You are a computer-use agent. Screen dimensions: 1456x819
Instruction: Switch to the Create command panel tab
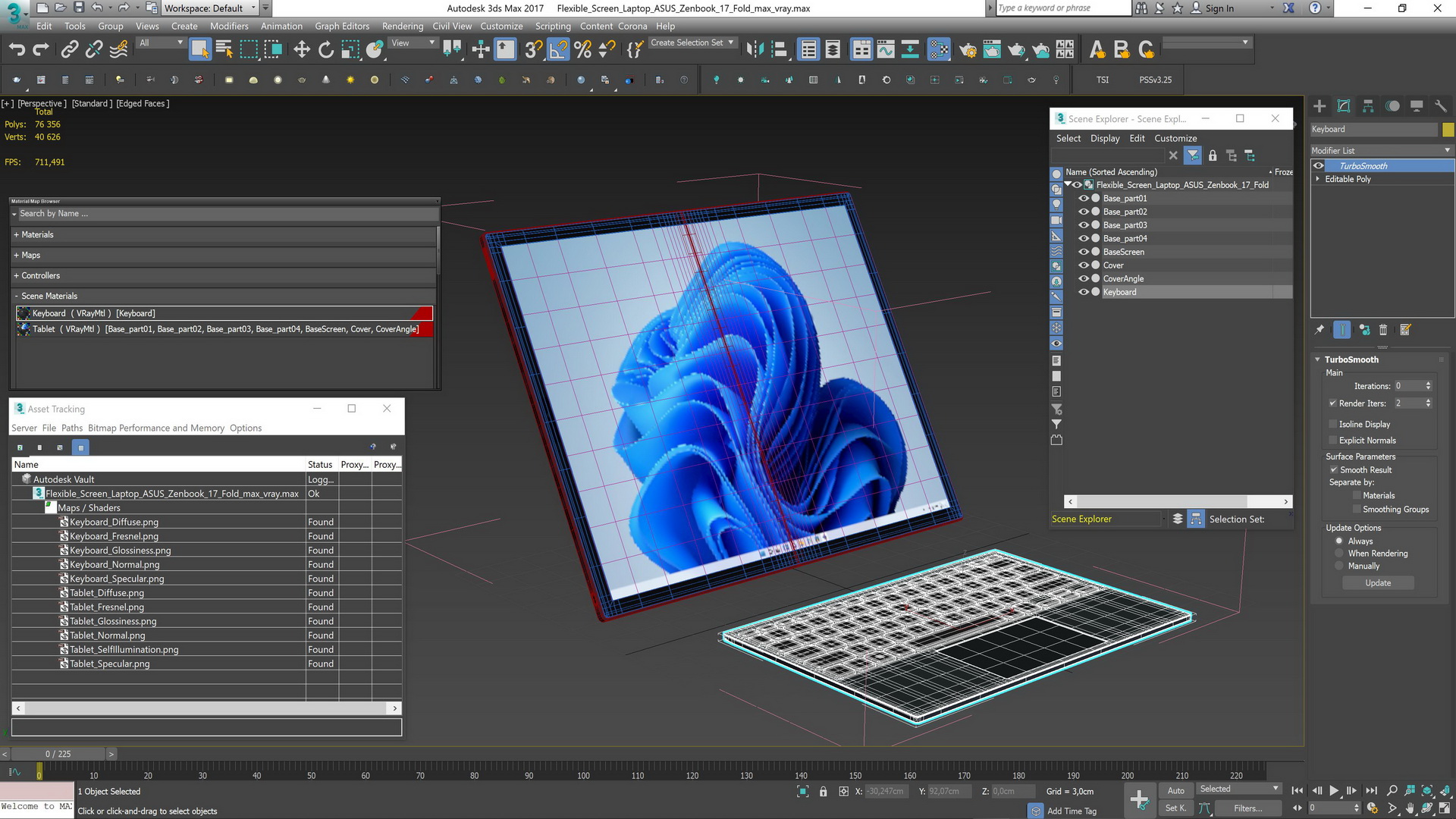(1319, 106)
